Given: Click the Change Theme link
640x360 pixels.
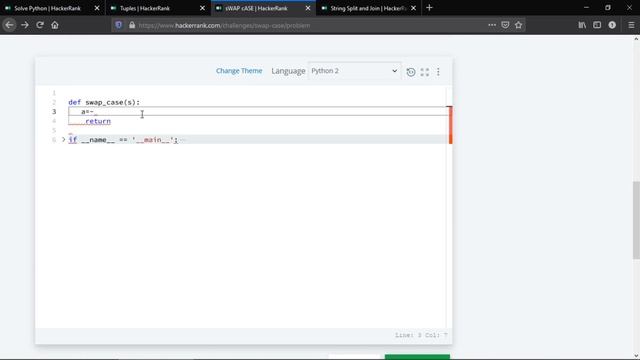Looking at the screenshot, I should pyautogui.click(x=239, y=71).
